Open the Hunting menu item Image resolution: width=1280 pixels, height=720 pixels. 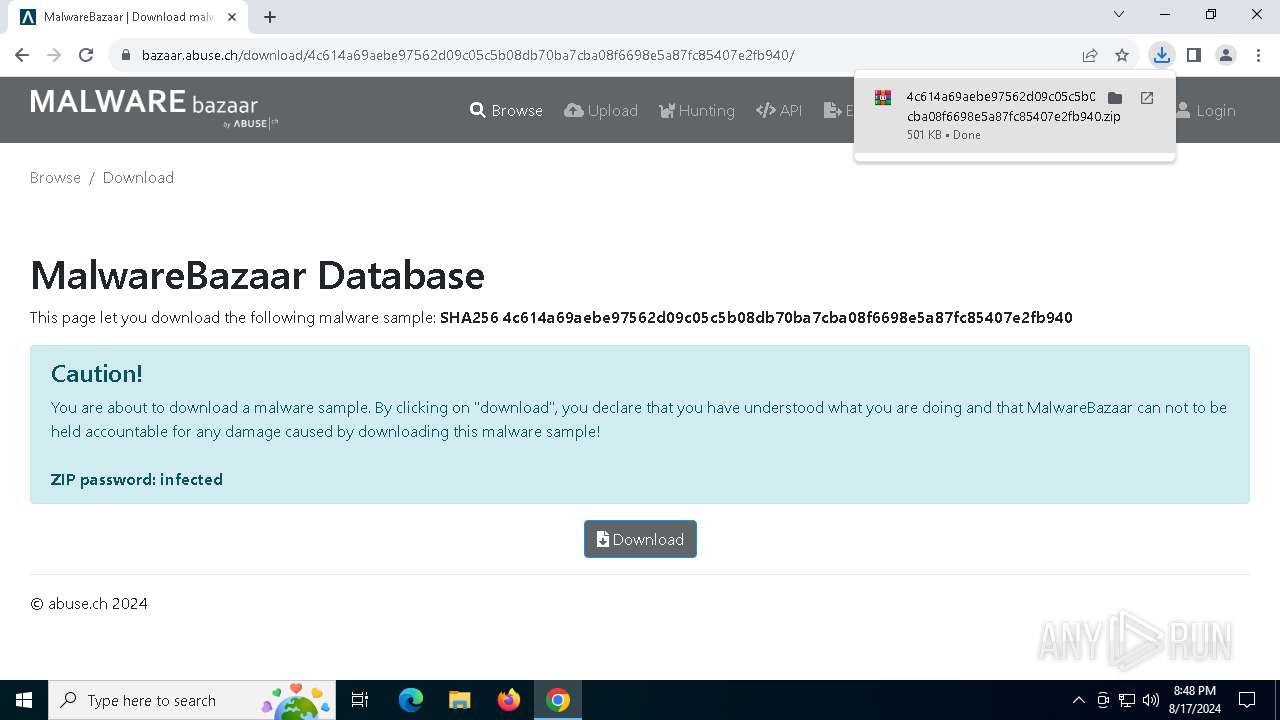pos(697,111)
